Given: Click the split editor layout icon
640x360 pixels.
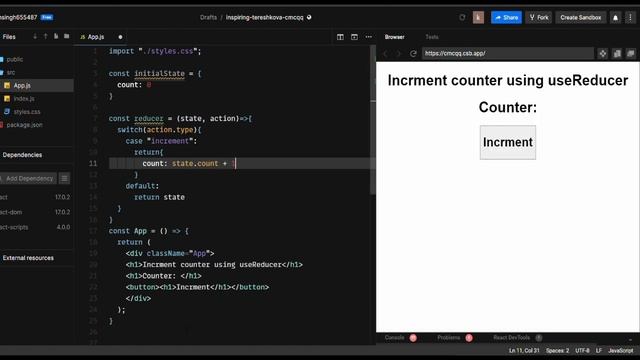Looking at the screenshot, I should pyautogui.click(x=340, y=37).
